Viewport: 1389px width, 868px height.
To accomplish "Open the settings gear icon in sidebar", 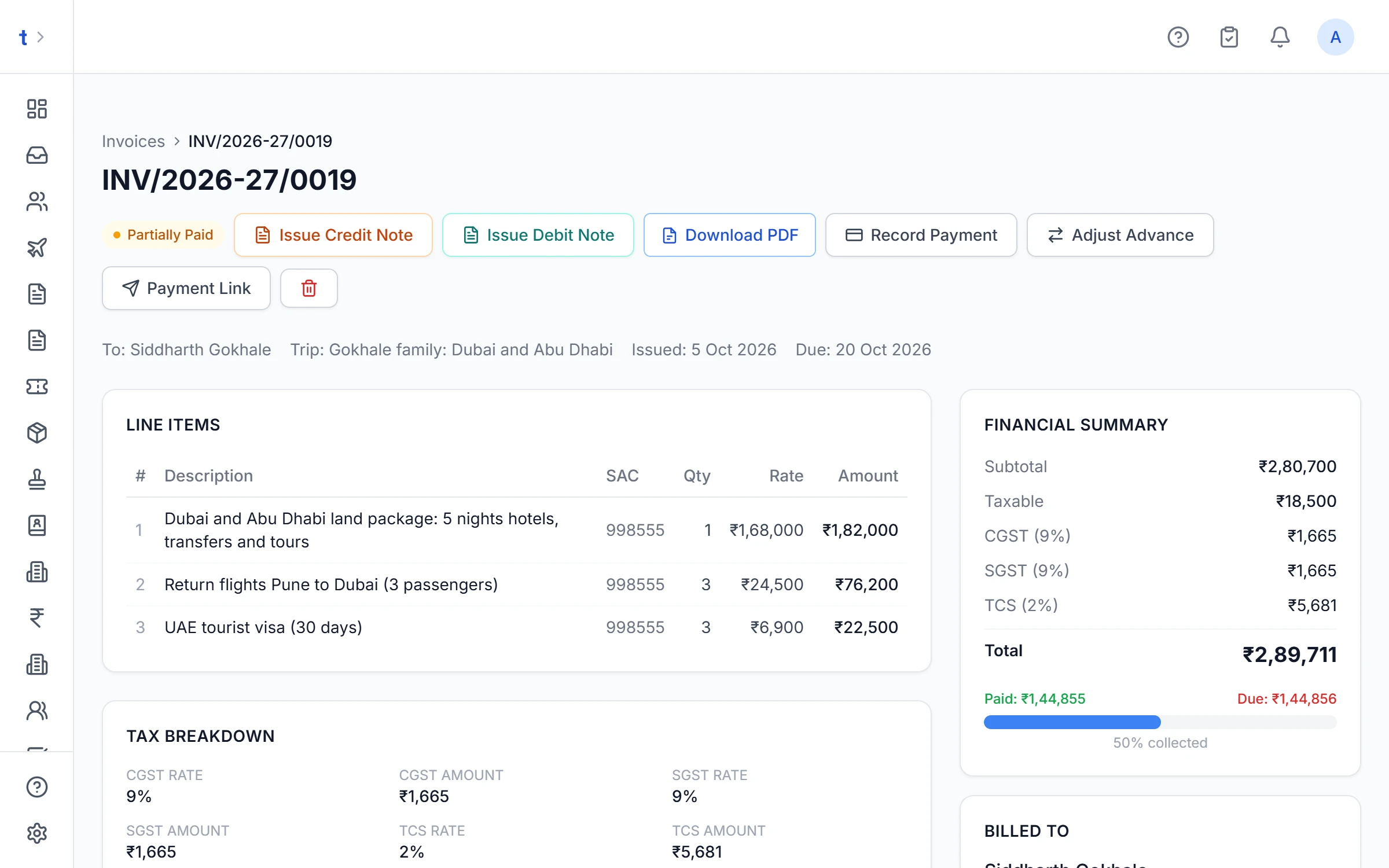I will coord(36,833).
